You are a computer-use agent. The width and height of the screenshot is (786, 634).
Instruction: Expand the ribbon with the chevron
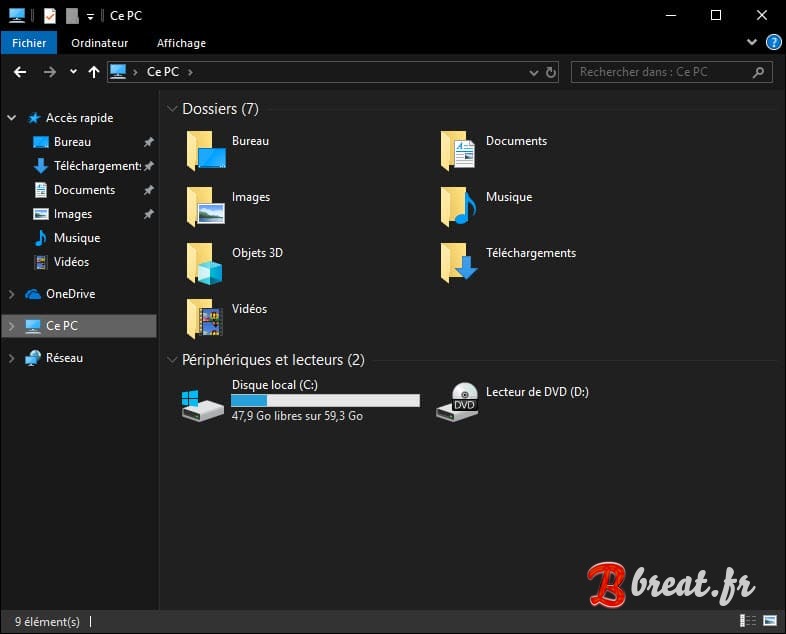[x=751, y=42]
